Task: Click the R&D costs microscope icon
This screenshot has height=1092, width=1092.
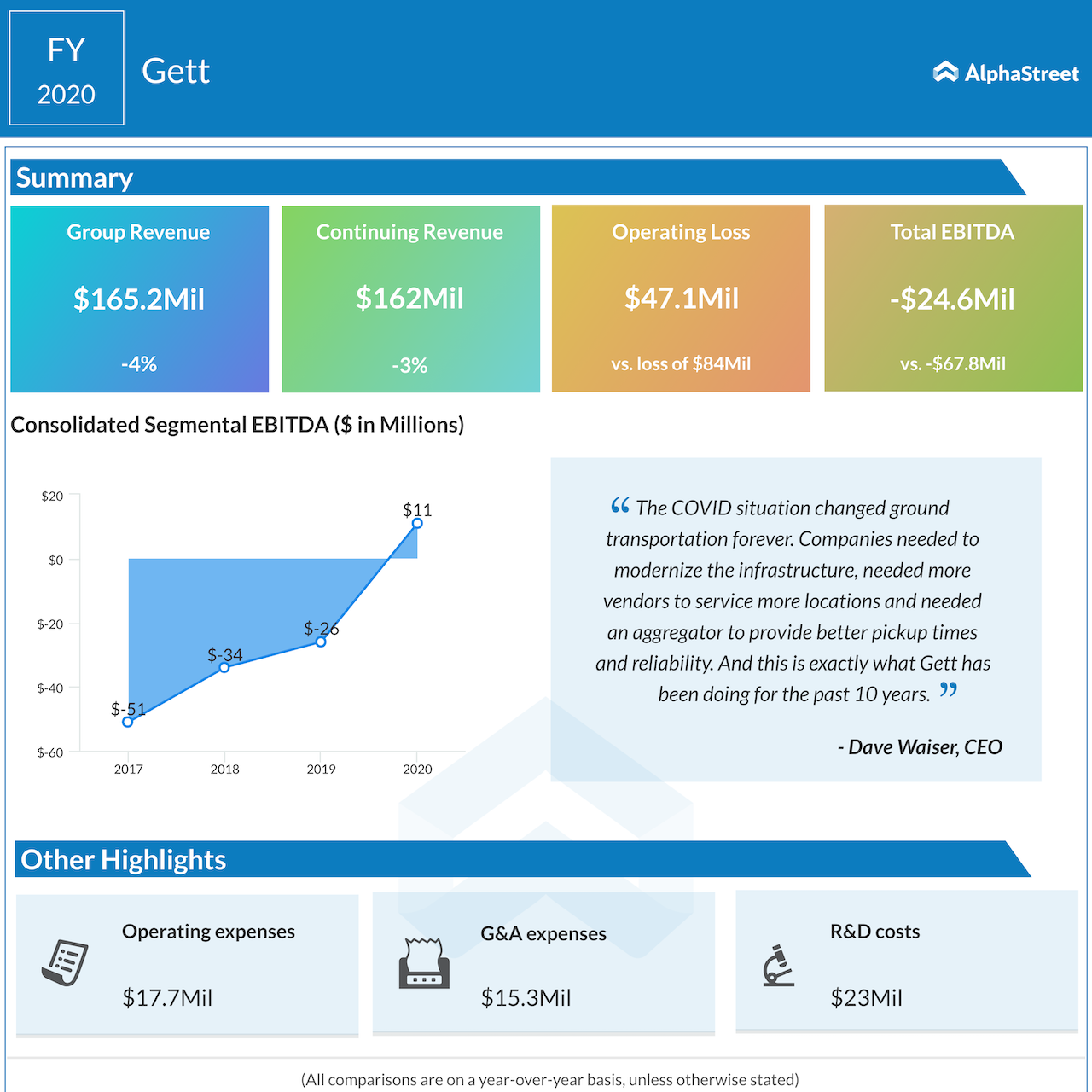Action: pos(778,965)
